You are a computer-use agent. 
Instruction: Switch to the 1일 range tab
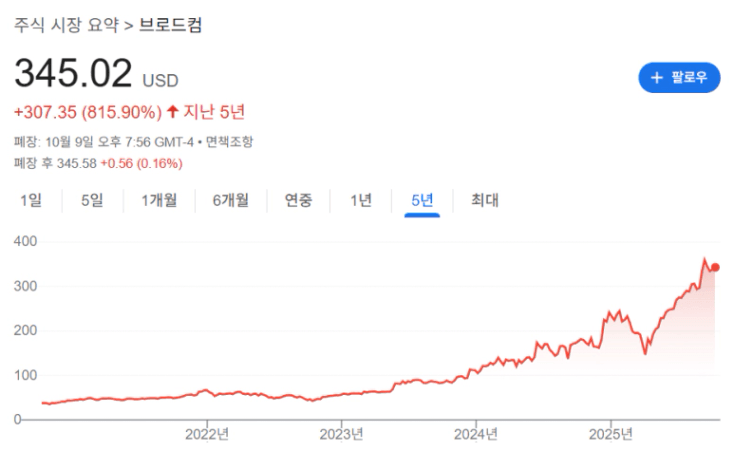(31, 200)
